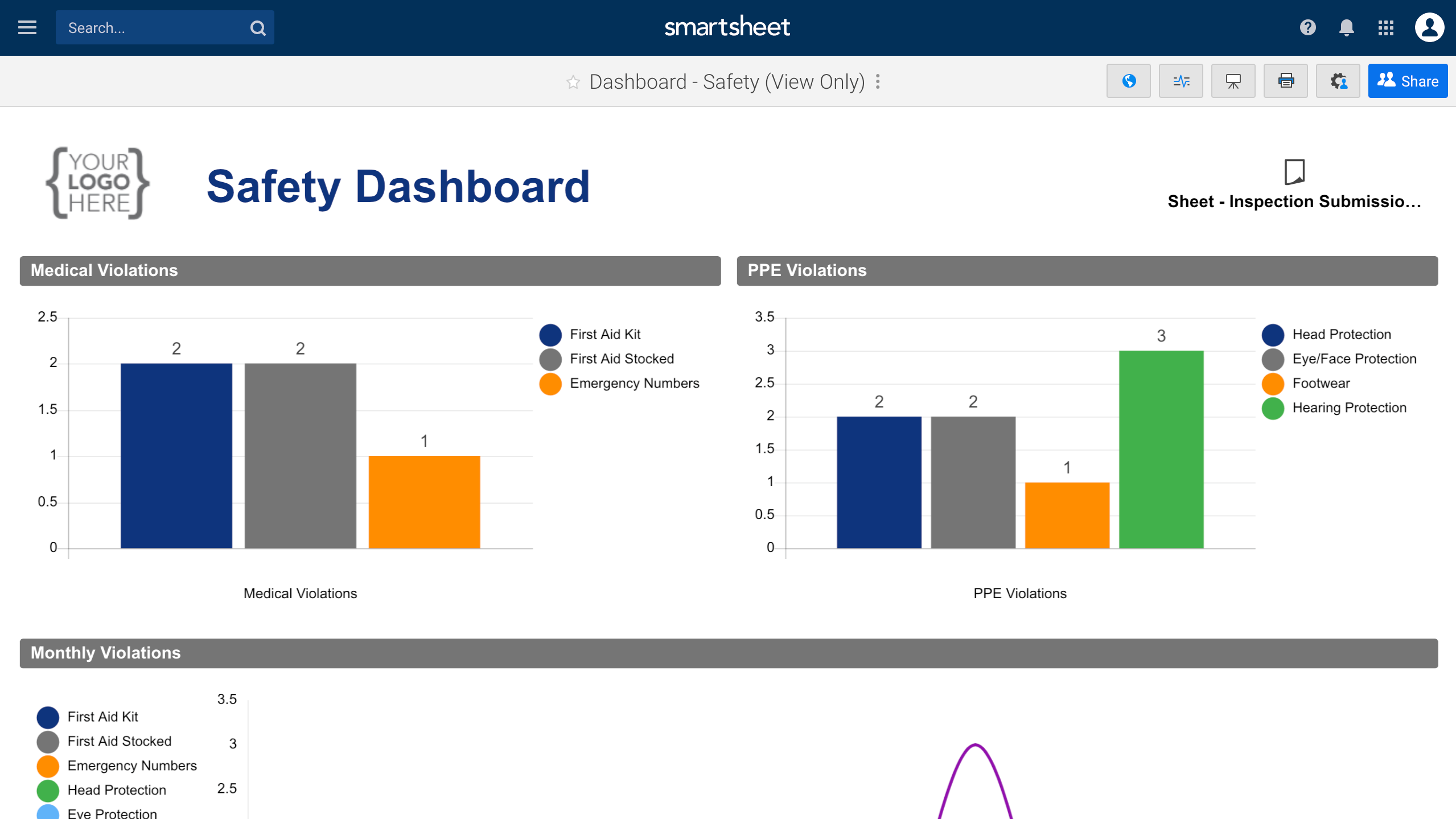Open the activity log icon
Screen dimensions: 1456x819
pos(1181,81)
